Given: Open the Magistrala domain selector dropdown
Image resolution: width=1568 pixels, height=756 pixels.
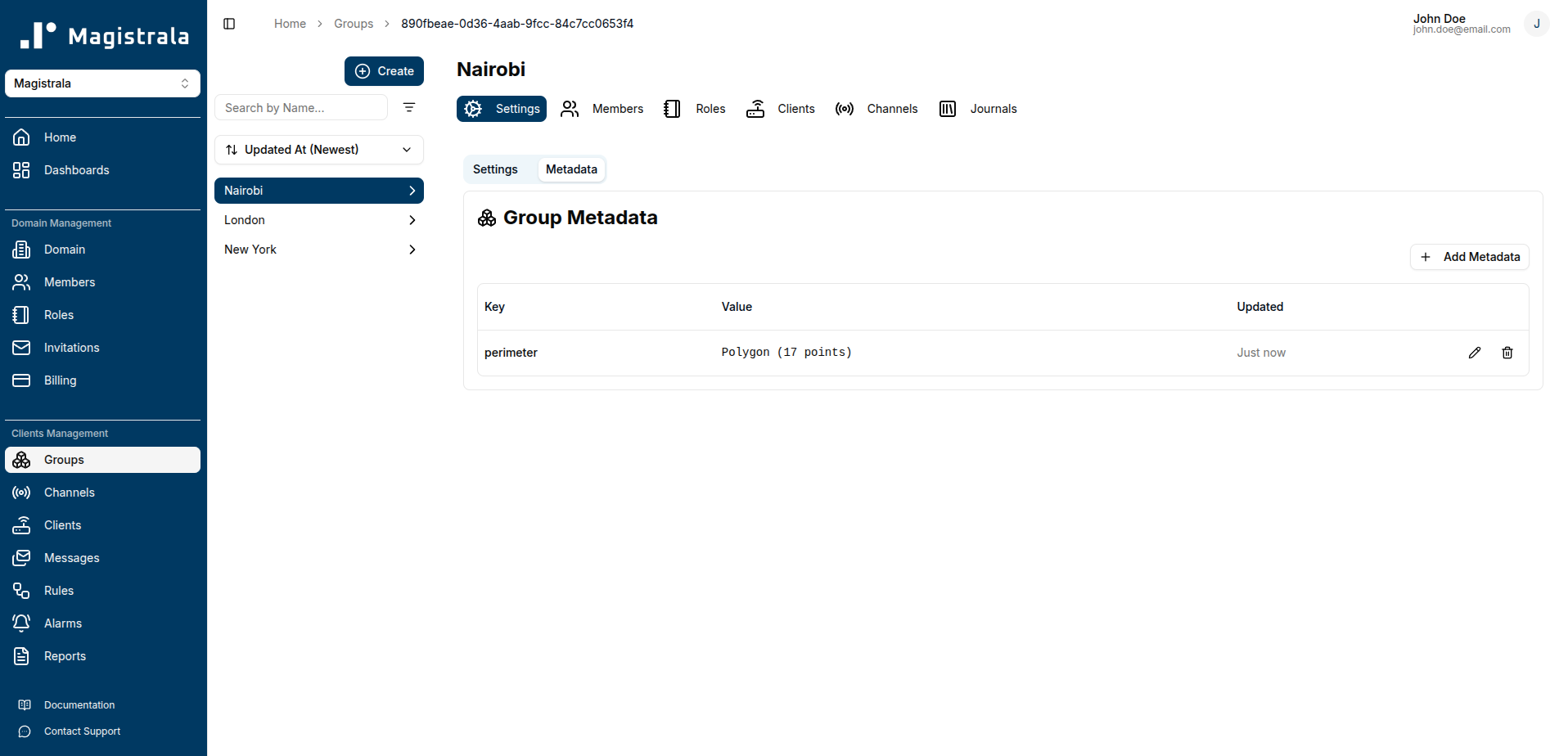Looking at the screenshot, I should 102,83.
